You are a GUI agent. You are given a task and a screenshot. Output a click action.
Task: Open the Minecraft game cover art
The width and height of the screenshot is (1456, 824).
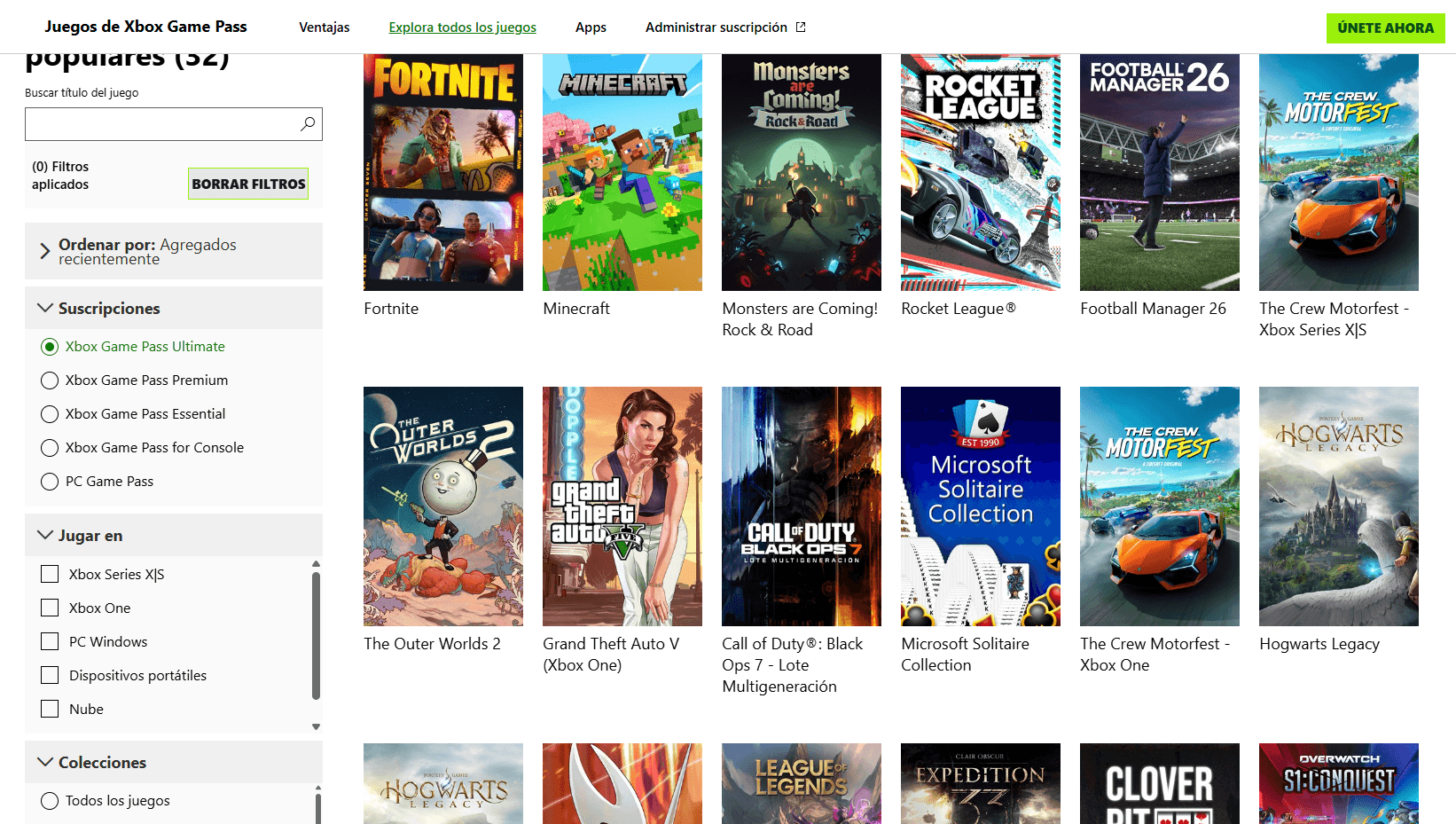click(622, 173)
